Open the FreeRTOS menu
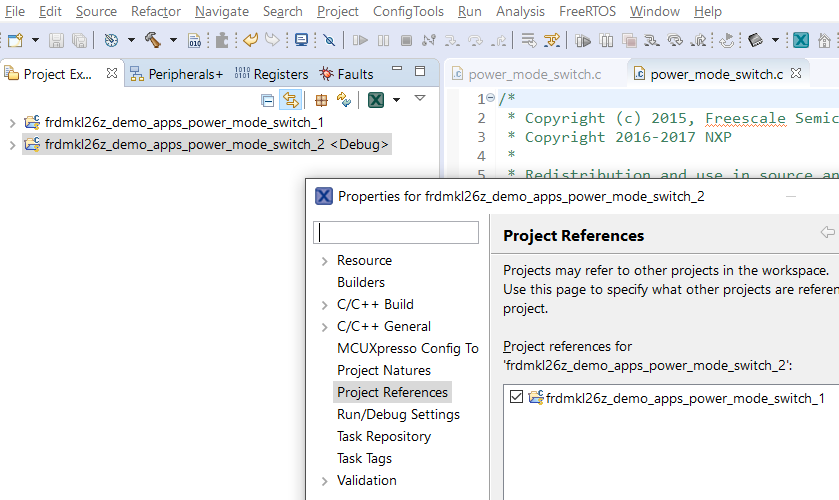This screenshot has height=500, width=839. (587, 11)
